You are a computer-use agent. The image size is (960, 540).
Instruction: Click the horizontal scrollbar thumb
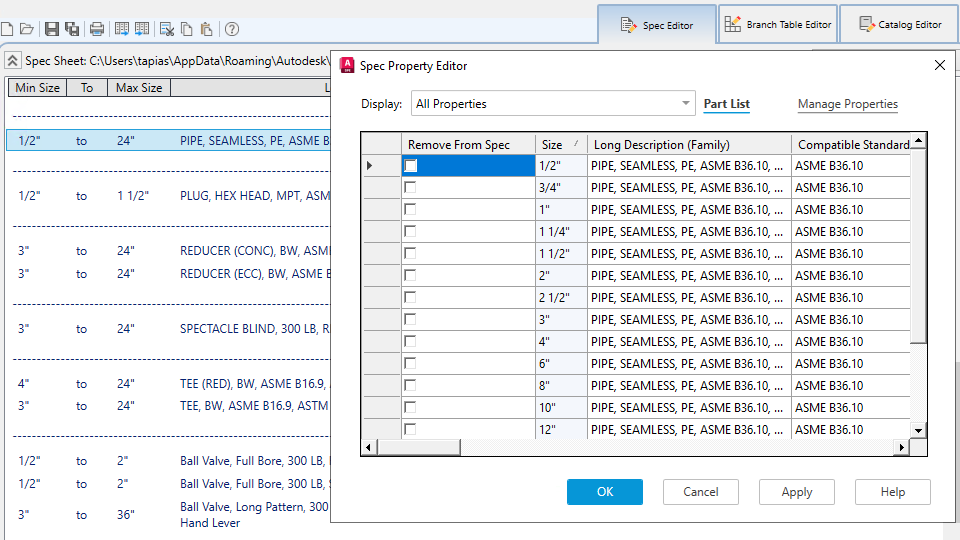tap(418, 448)
